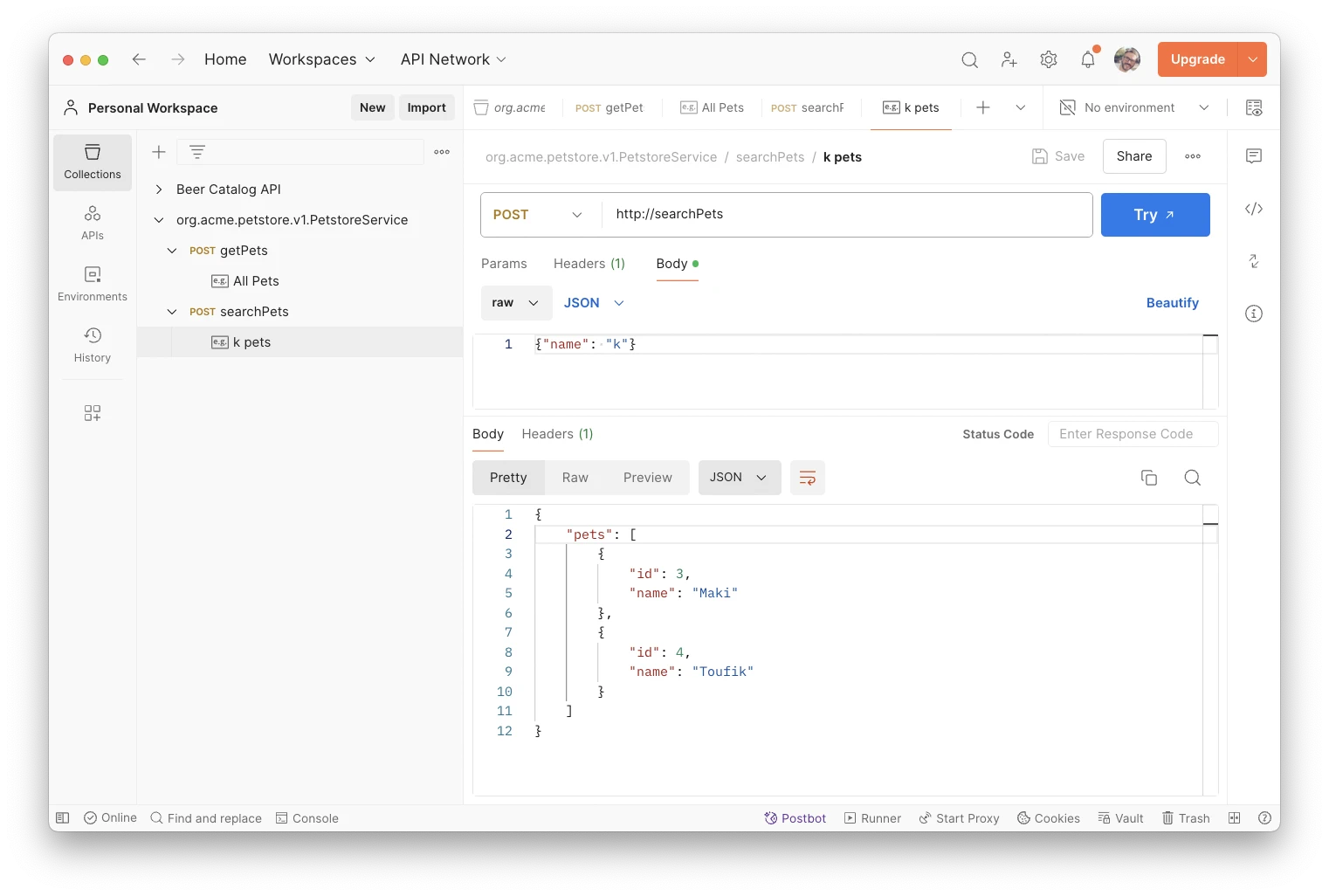Toggle word wrap for response body
This screenshot has width=1329, height=896.
click(x=807, y=478)
